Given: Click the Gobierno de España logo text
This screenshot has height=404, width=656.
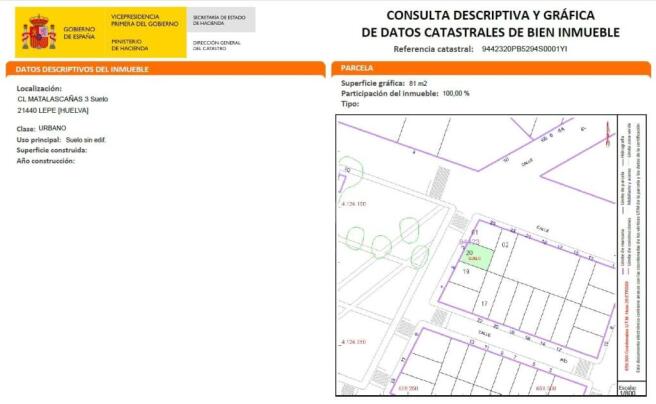Looking at the screenshot, I should pyautogui.click(x=79, y=33).
